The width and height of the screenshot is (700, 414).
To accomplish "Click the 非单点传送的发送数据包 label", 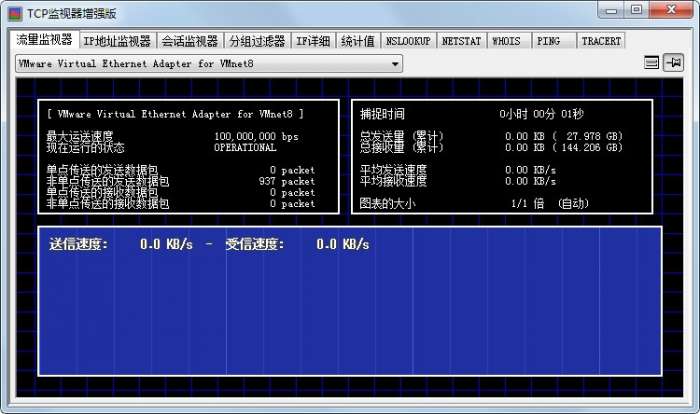I will coord(108,181).
